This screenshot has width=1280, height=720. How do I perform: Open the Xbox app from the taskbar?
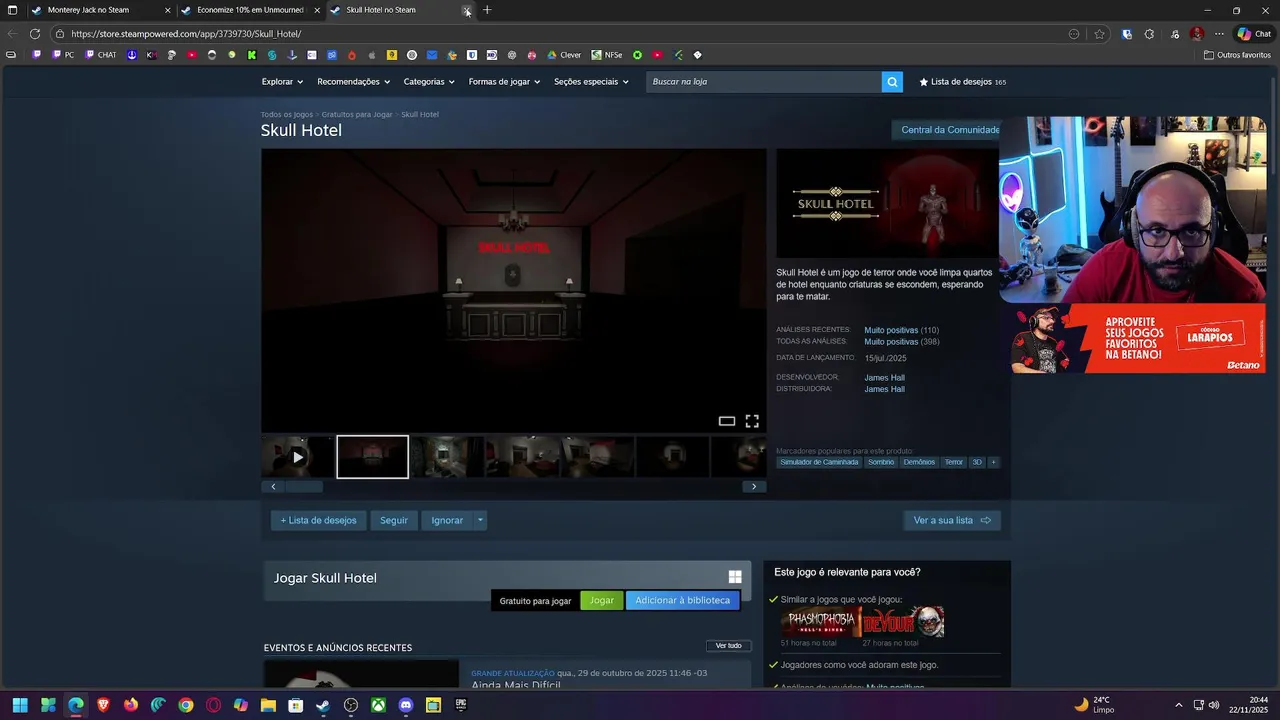coord(378,705)
